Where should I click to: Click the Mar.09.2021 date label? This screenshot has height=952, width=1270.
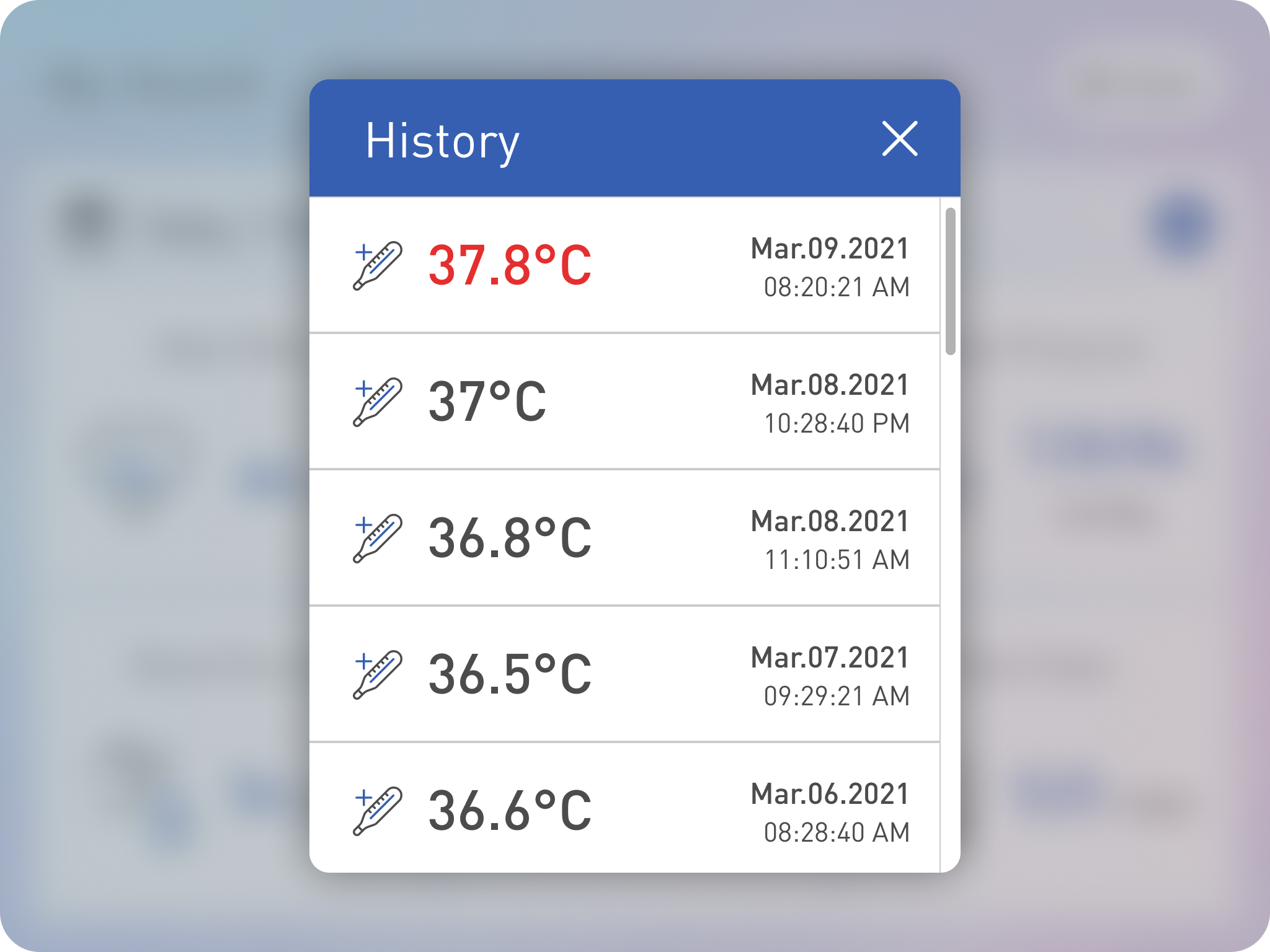(x=830, y=249)
